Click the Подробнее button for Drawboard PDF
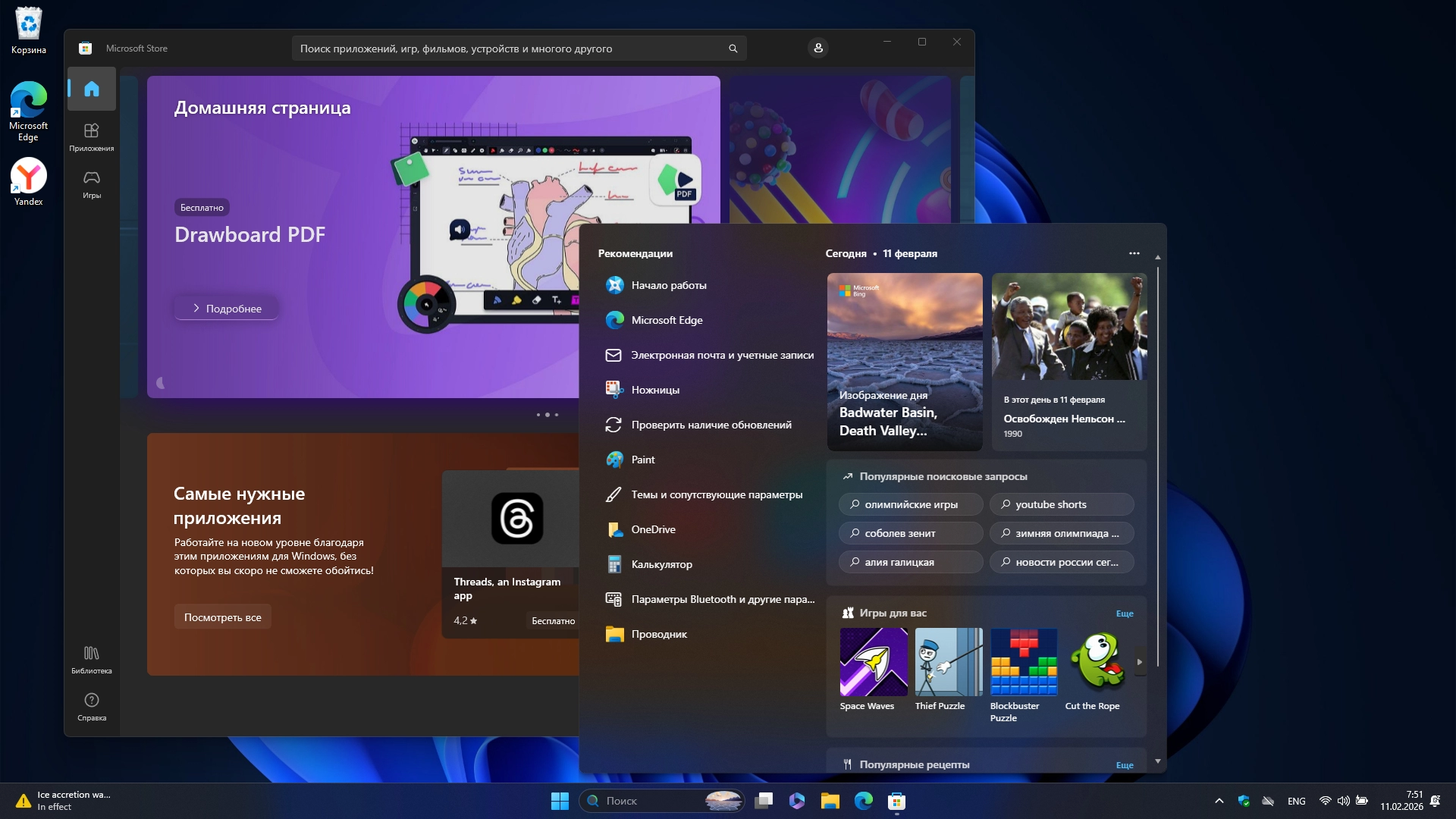The image size is (1456, 819). [226, 309]
